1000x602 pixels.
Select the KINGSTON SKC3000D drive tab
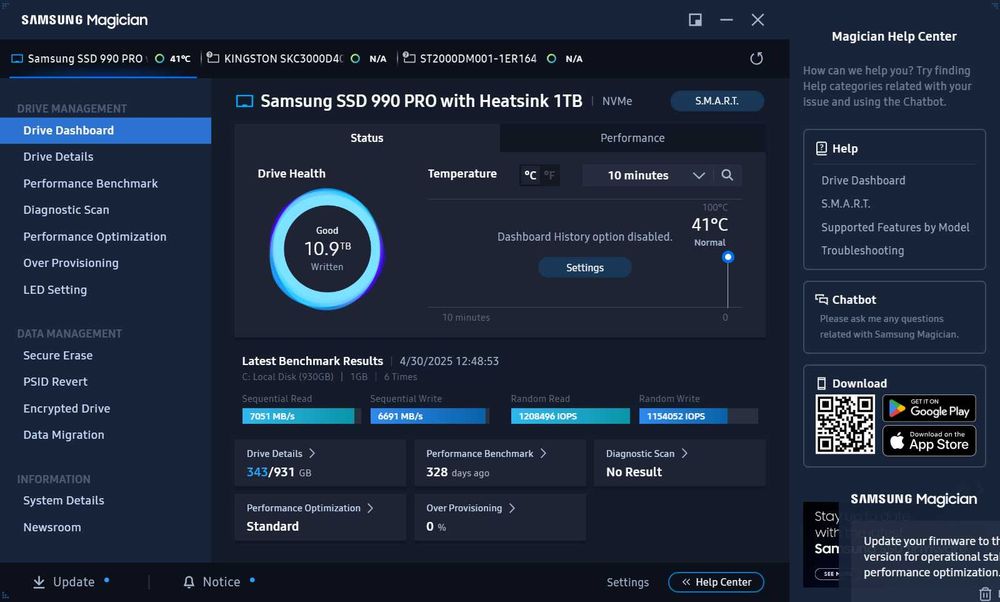pos(297,59)
